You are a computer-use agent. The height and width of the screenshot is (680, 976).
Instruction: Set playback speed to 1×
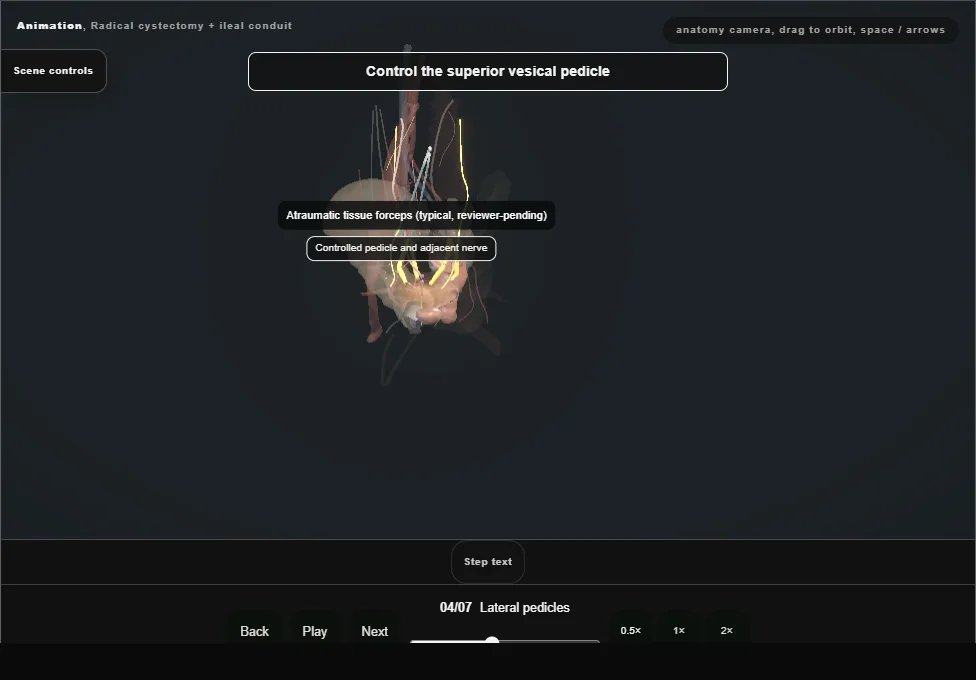[x=679, y=630]
